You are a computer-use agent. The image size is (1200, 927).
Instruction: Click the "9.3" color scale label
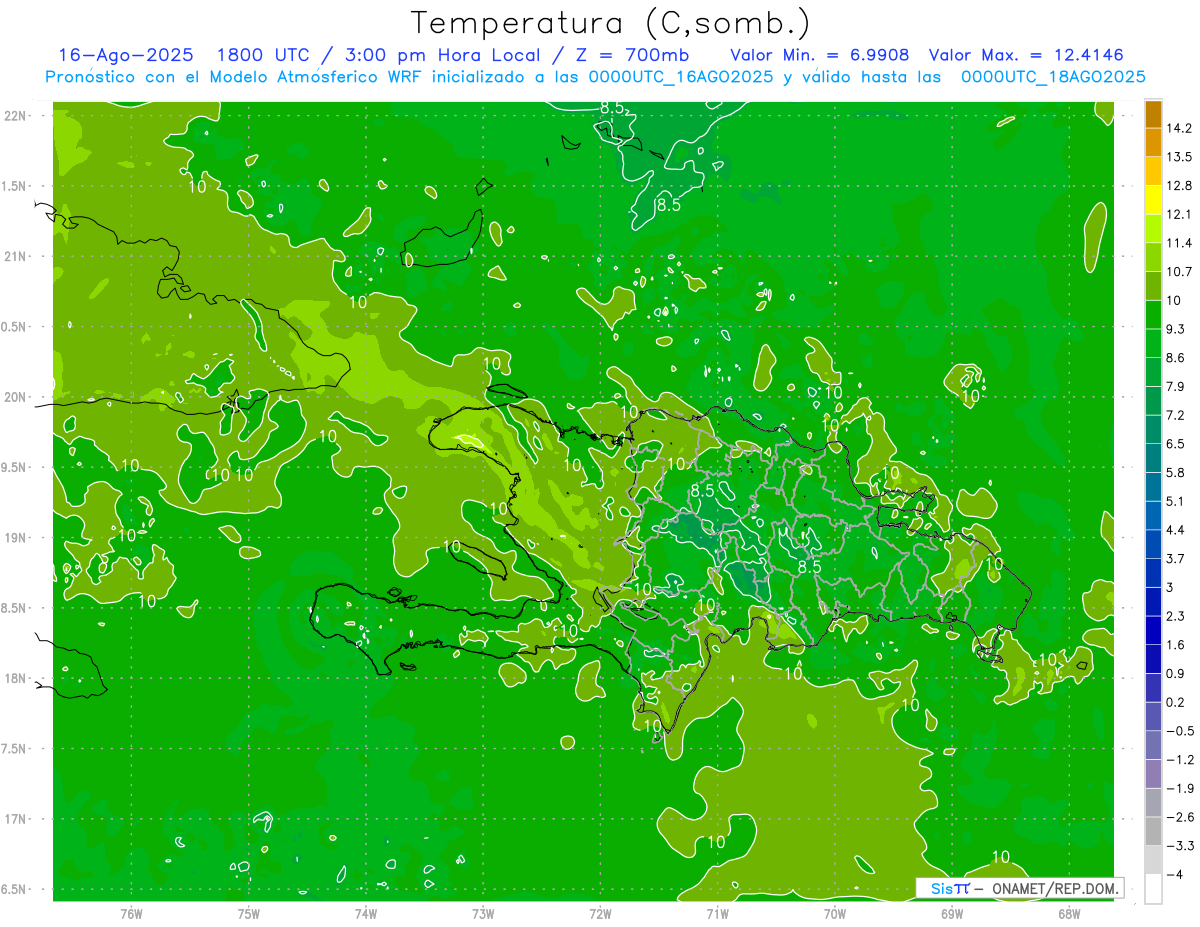tap(1177, 329)
